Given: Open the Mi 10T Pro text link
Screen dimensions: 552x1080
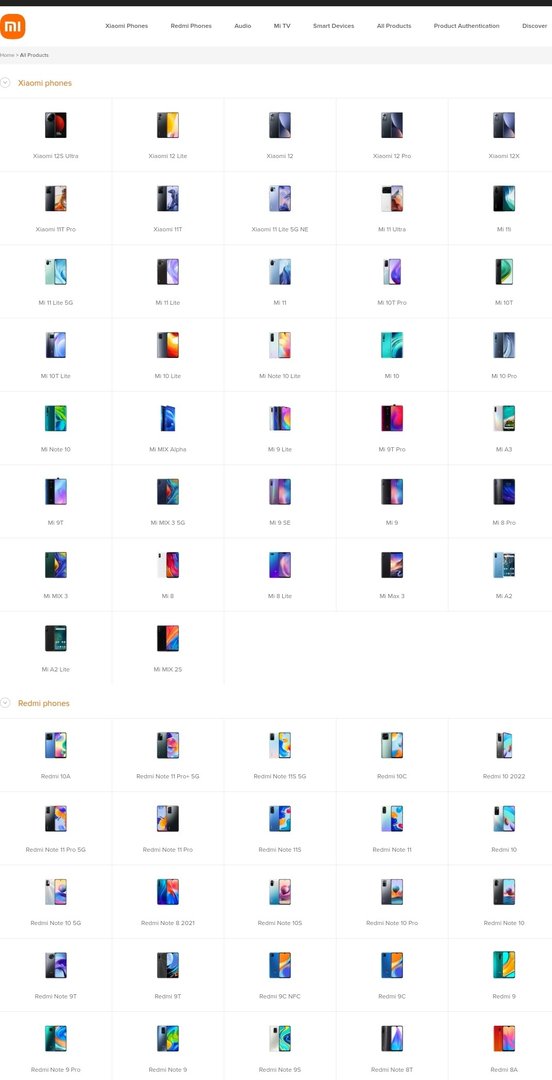Looking at the screenshot, I should 392,303.
